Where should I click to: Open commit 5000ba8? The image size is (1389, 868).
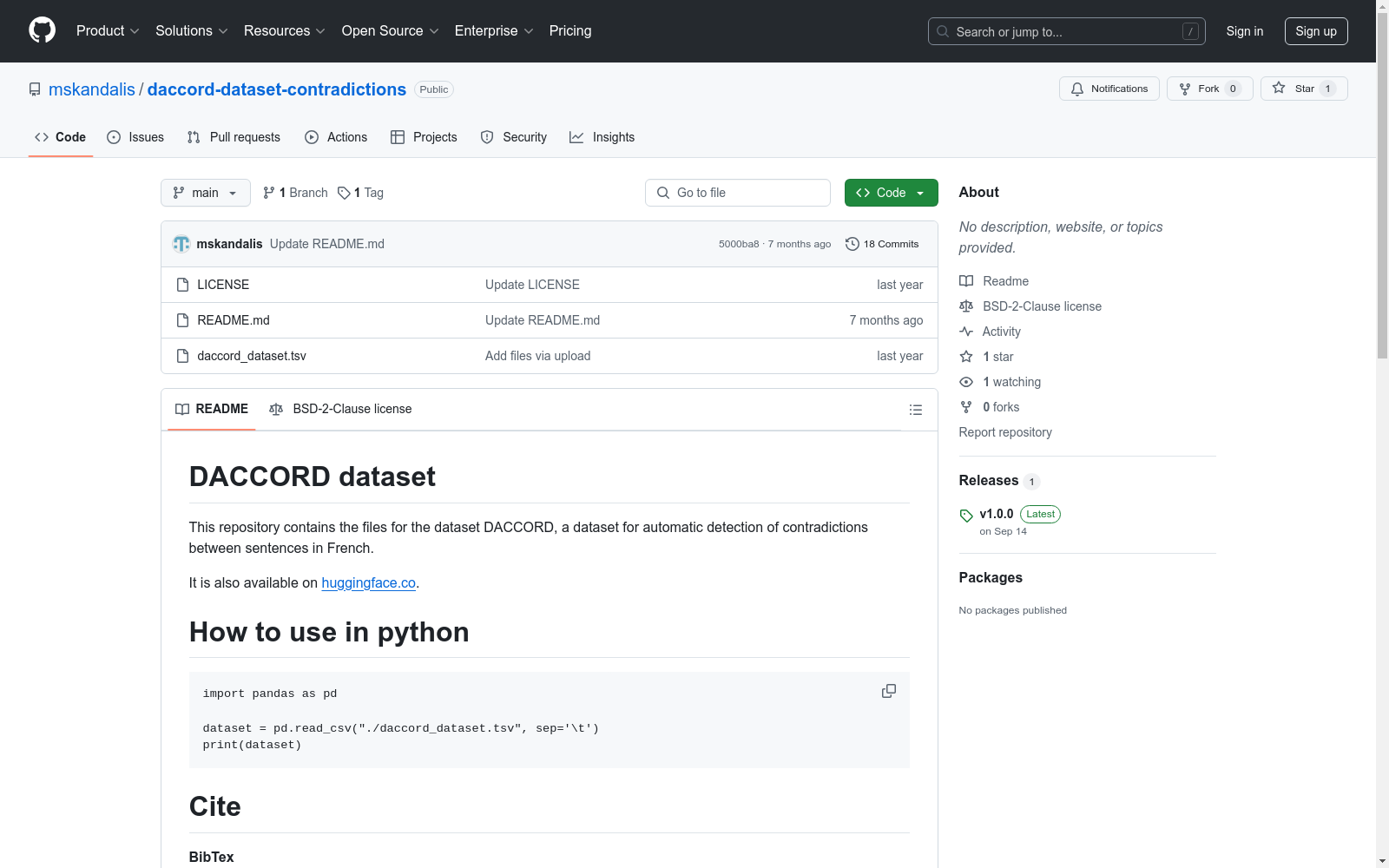[x=739, y=244]
